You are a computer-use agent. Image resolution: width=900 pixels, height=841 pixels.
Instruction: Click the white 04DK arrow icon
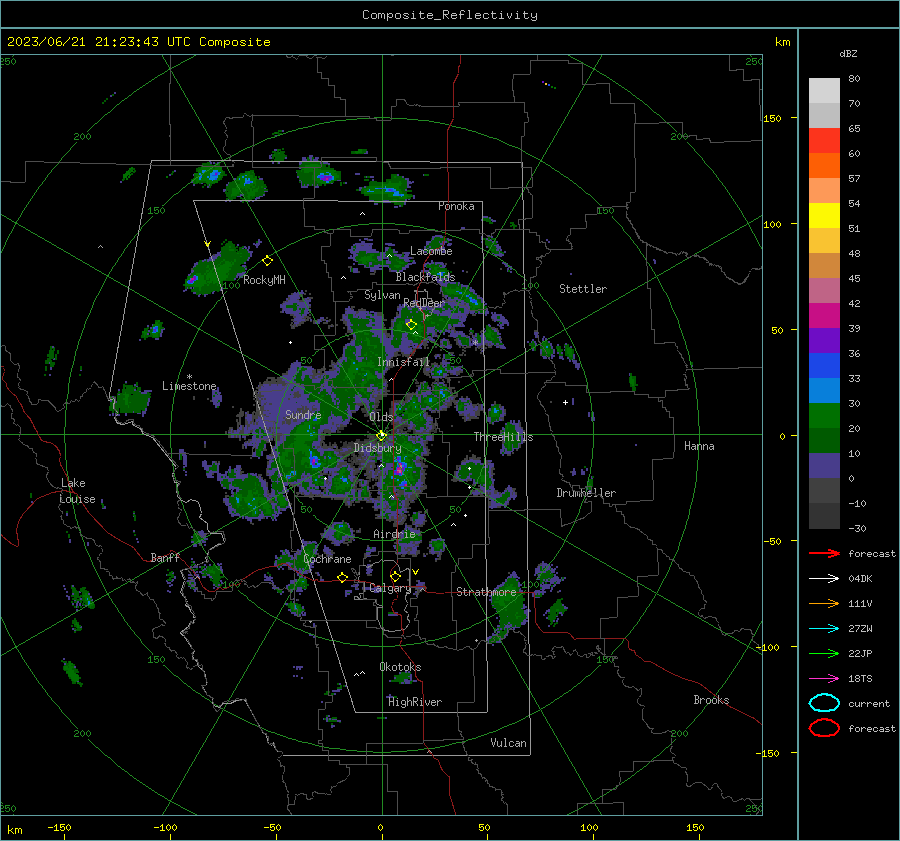[824, 579]
